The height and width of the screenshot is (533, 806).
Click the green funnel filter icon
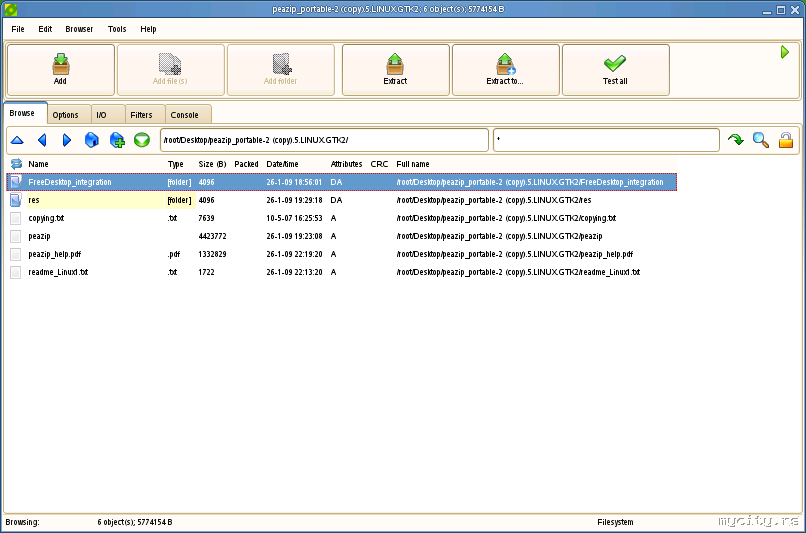tap(142, 140)
